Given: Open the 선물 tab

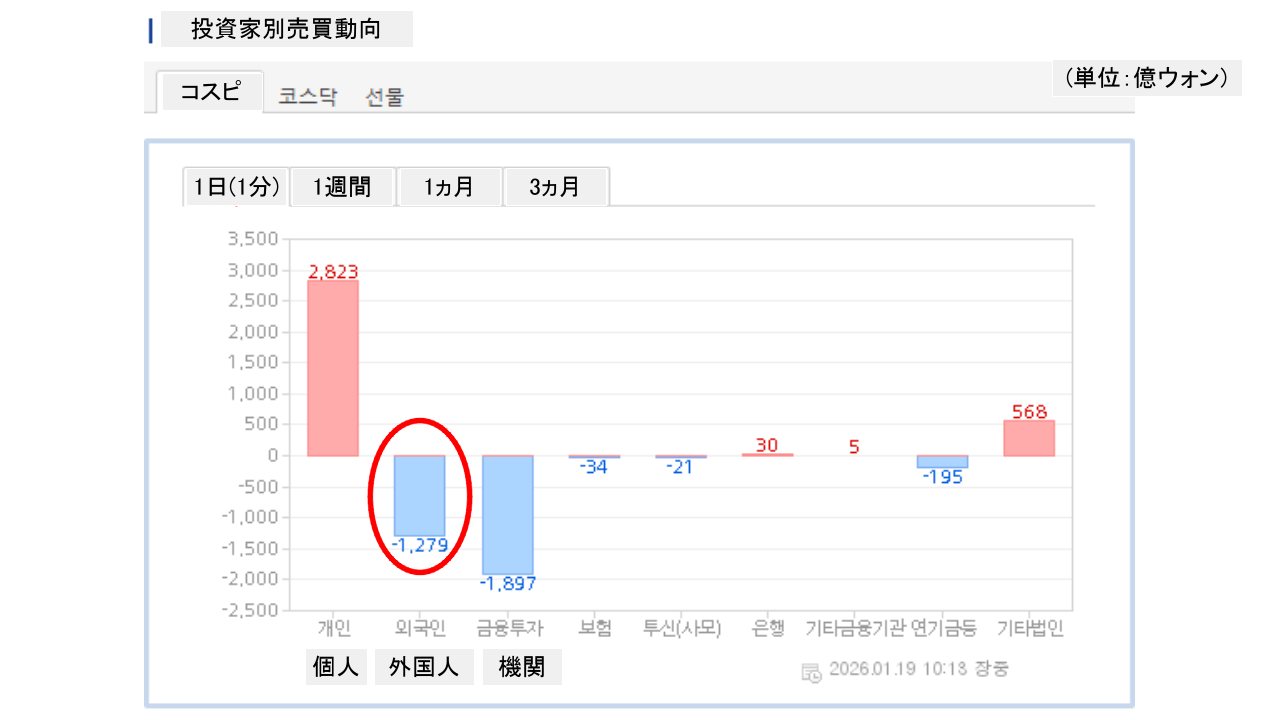Looking at the screenshot, I should point(385,97).
